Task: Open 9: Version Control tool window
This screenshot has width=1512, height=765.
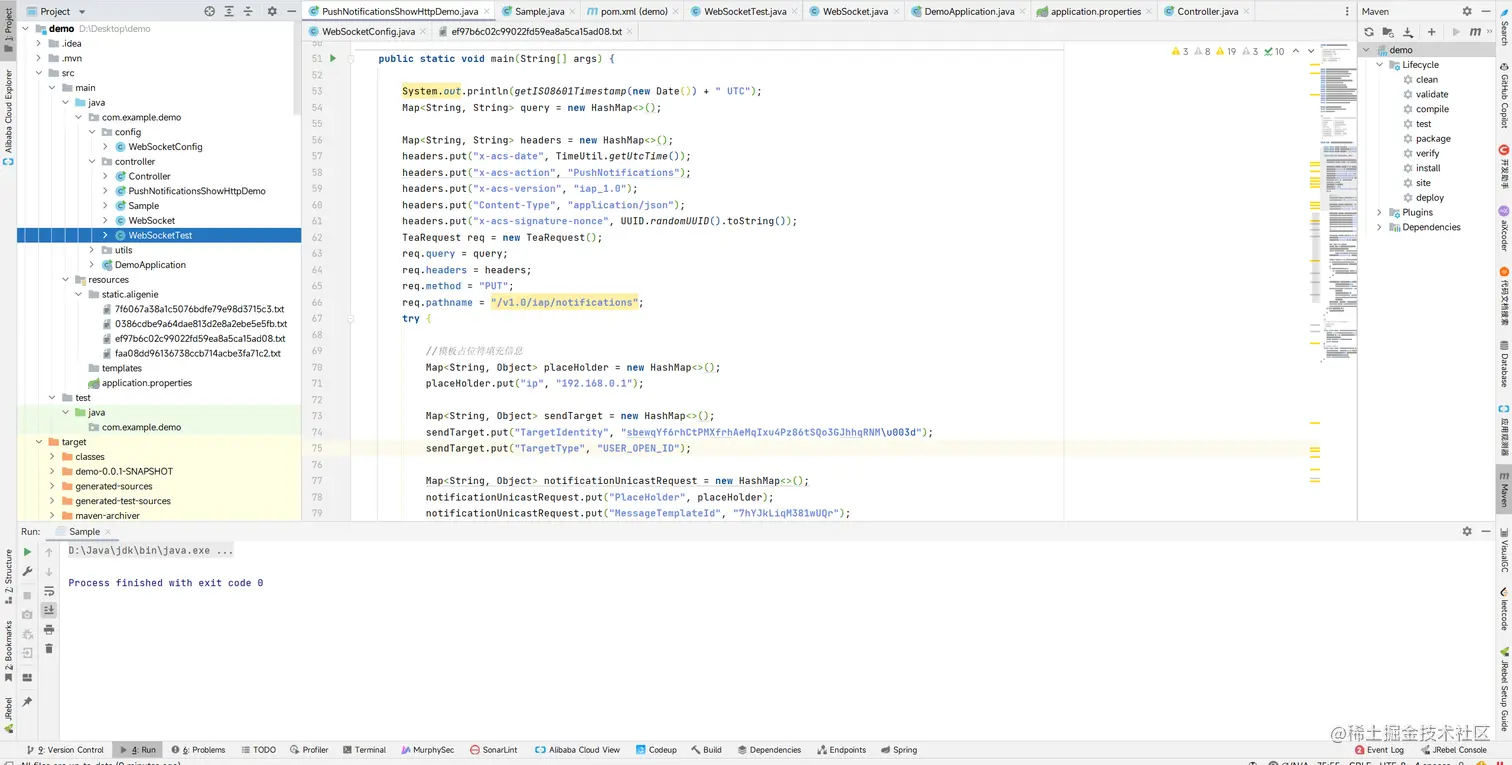Action: coord(64,749)
